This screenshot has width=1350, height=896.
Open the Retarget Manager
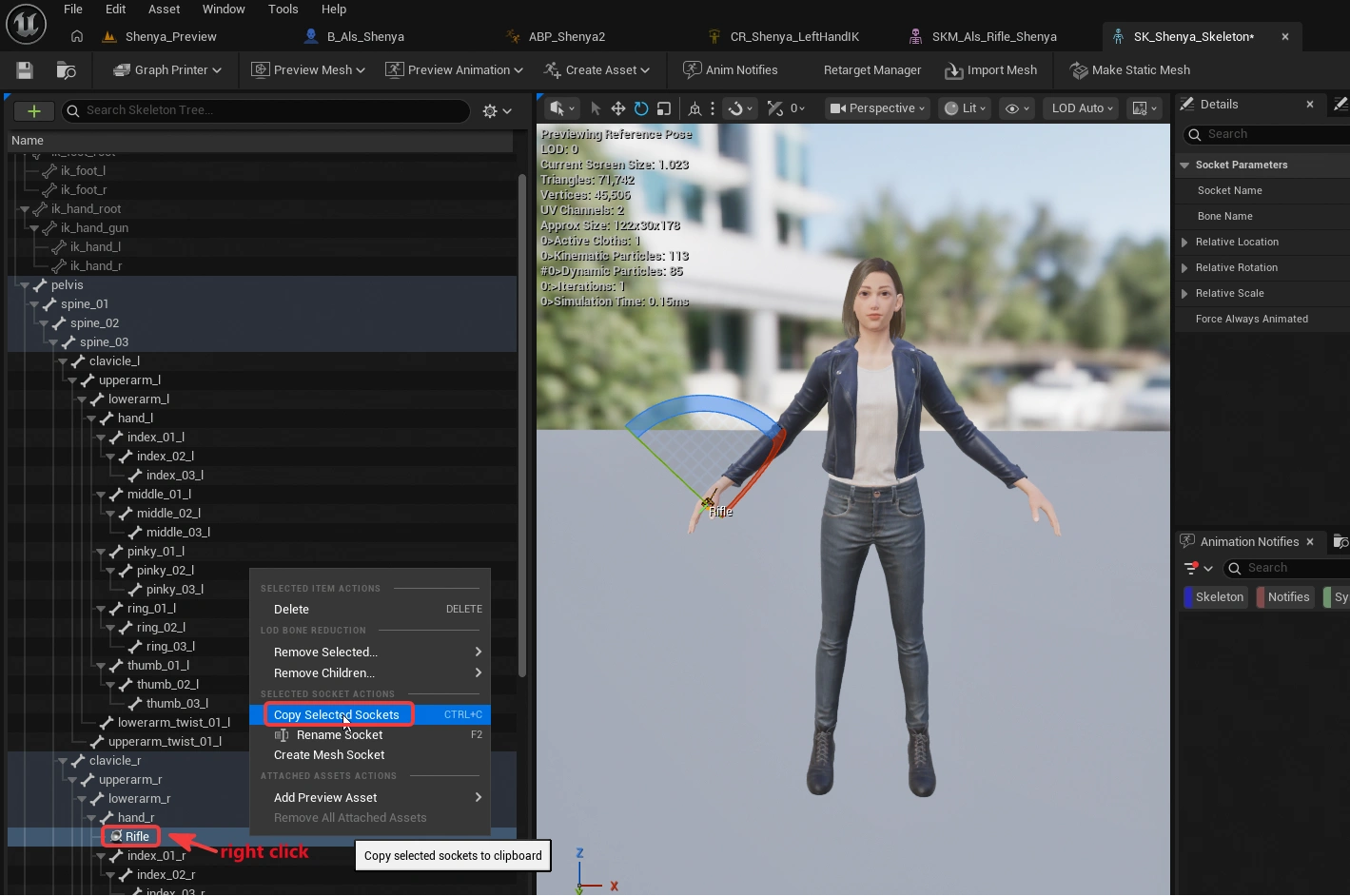pos(872,70)
